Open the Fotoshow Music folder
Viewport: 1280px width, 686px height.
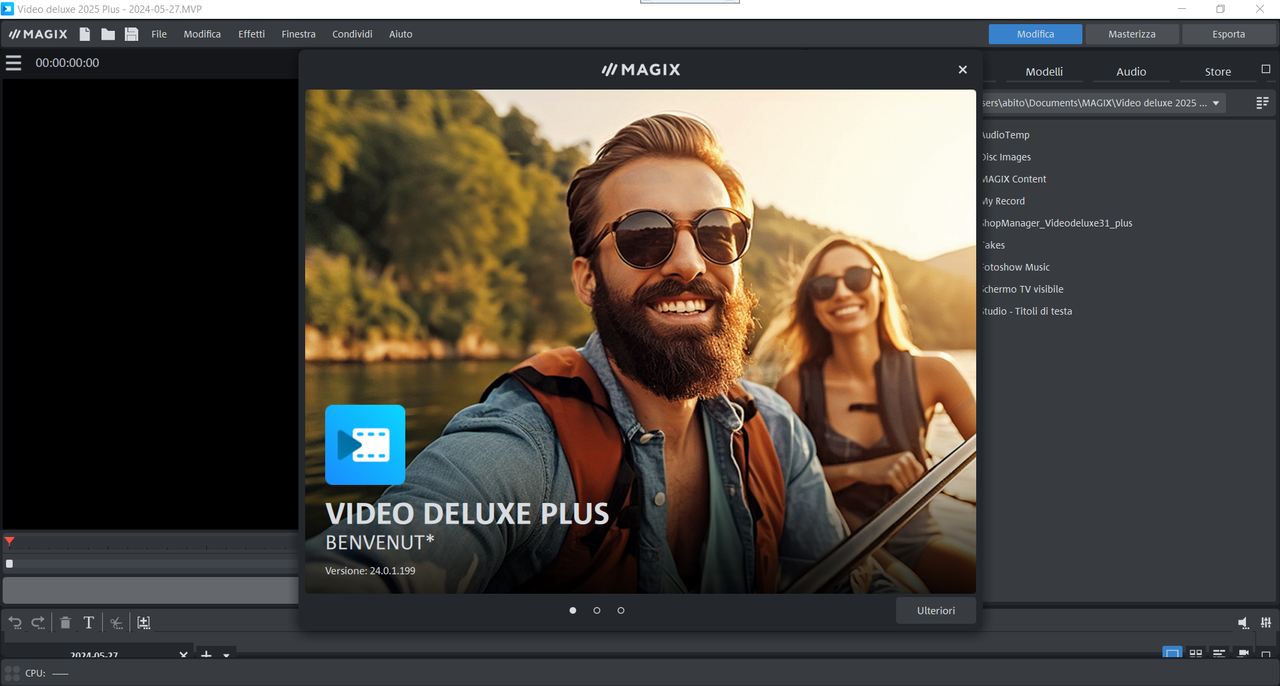(1015, 267)
